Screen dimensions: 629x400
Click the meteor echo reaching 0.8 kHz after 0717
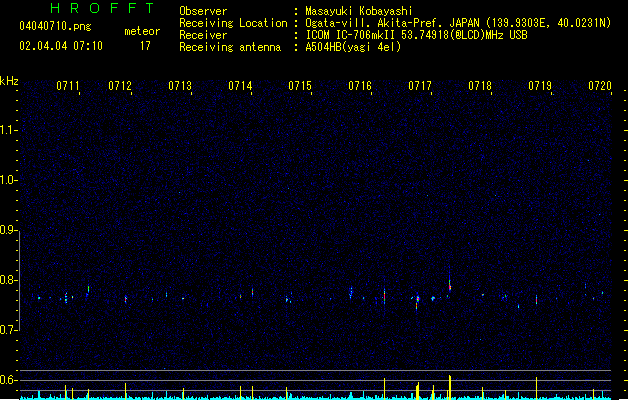(450, 283)
